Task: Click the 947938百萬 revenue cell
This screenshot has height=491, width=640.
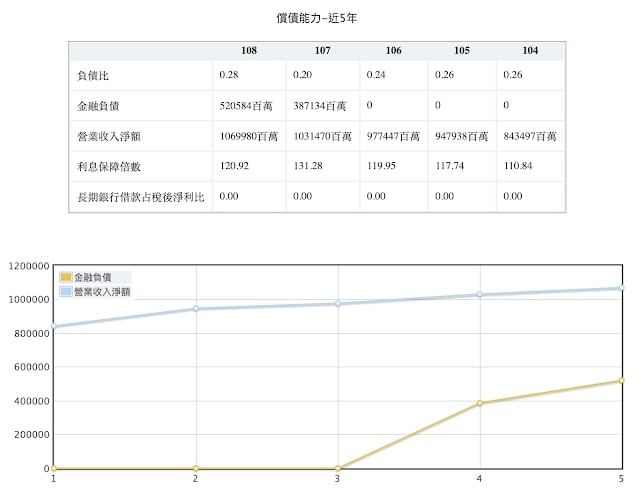Action: pyautogui.click(x=462, y=136)
